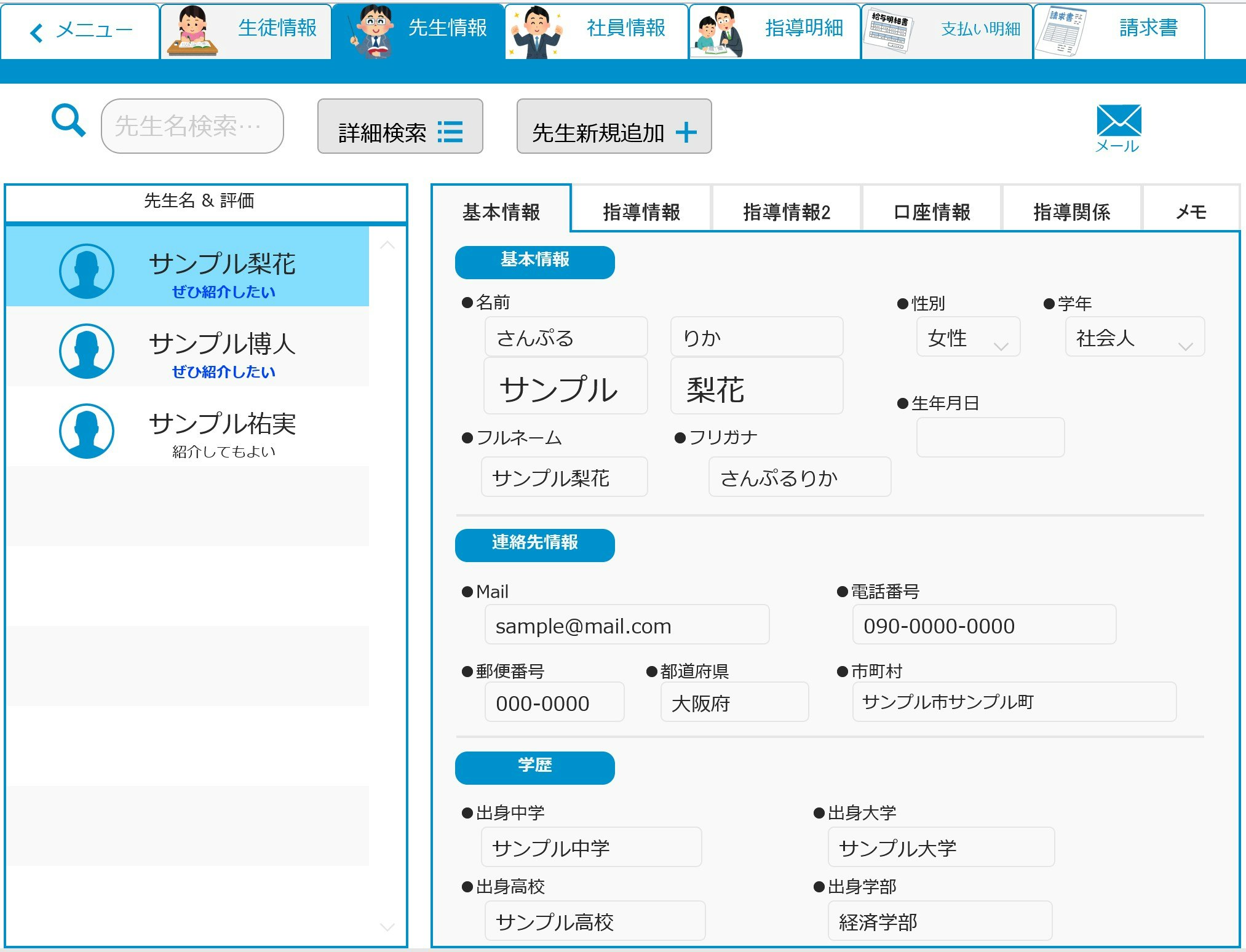This screenshot has height=952, width=1246.
Task: Open the 性別 dropdown showing 女性
Action: pyautogui.click(x=967, y=337)
